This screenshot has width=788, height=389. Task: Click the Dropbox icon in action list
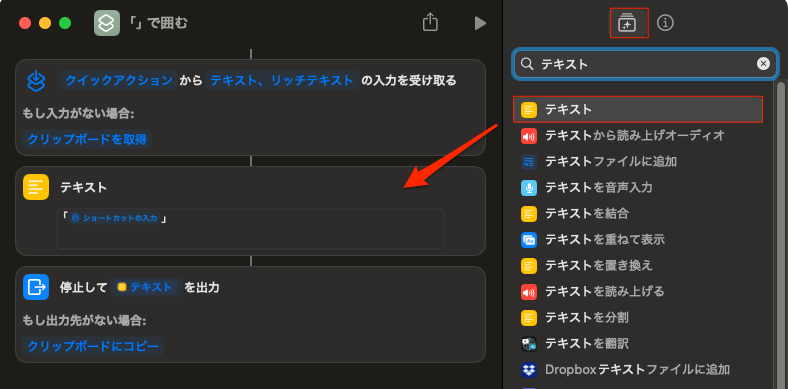(x=529, y=370)
